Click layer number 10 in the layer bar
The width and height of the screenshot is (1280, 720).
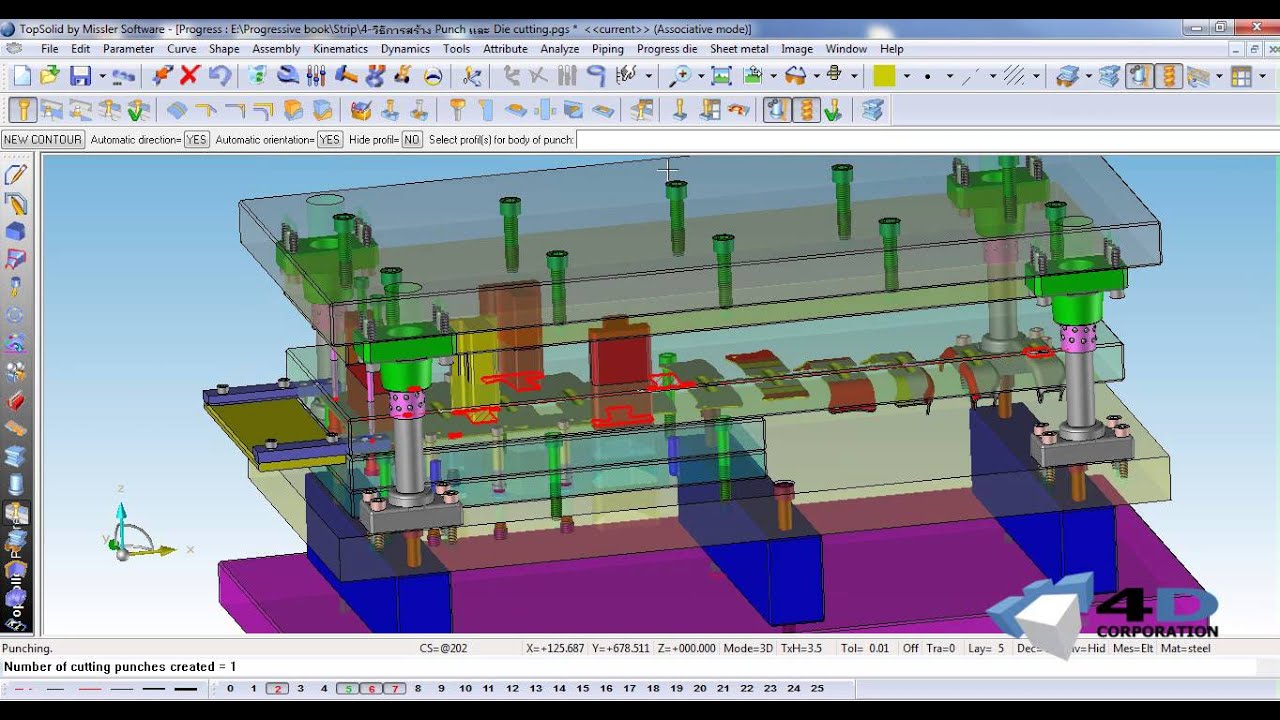coord(465,688)
